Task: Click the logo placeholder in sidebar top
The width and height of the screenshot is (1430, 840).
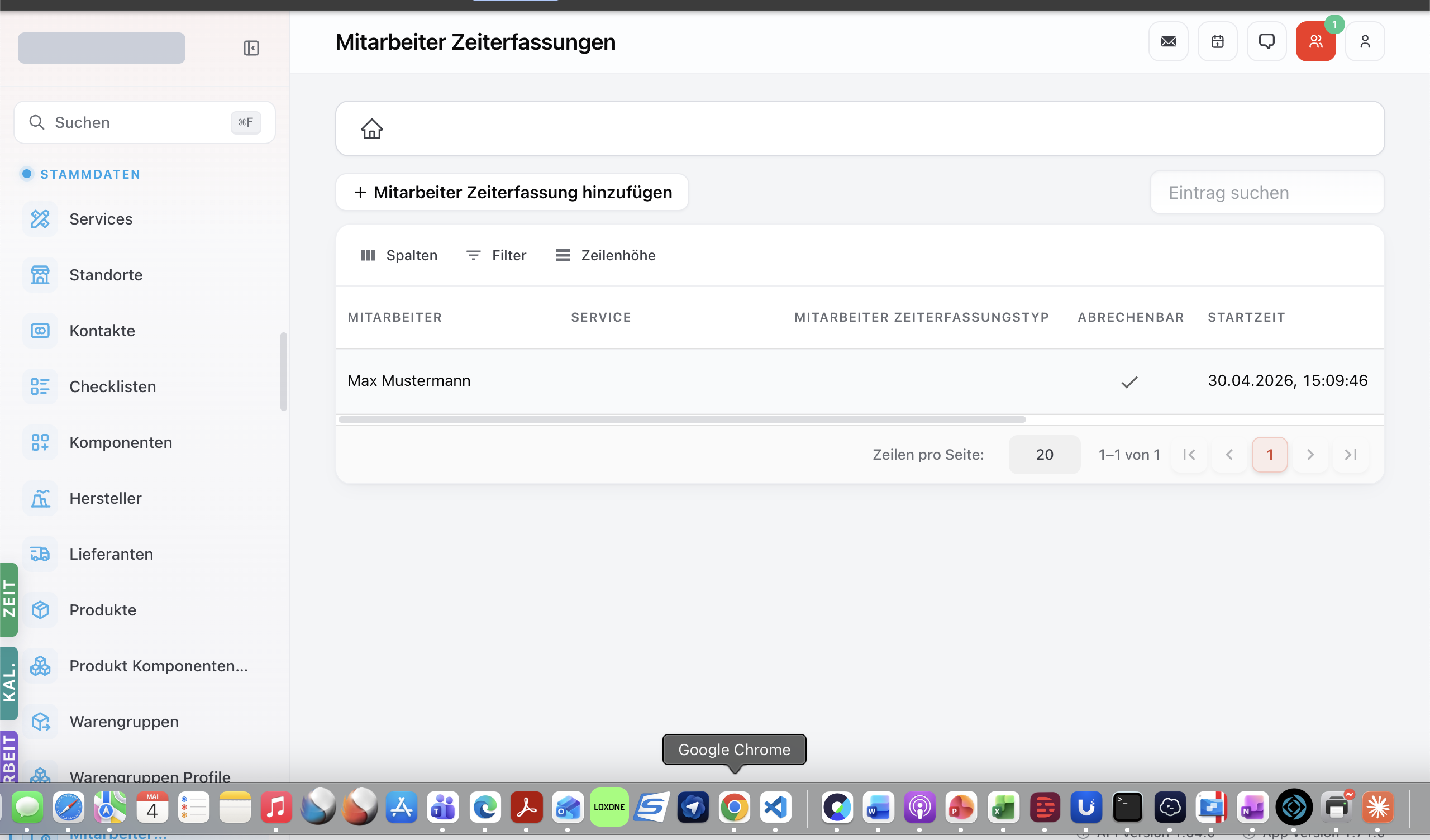Action: pos(102,47)
